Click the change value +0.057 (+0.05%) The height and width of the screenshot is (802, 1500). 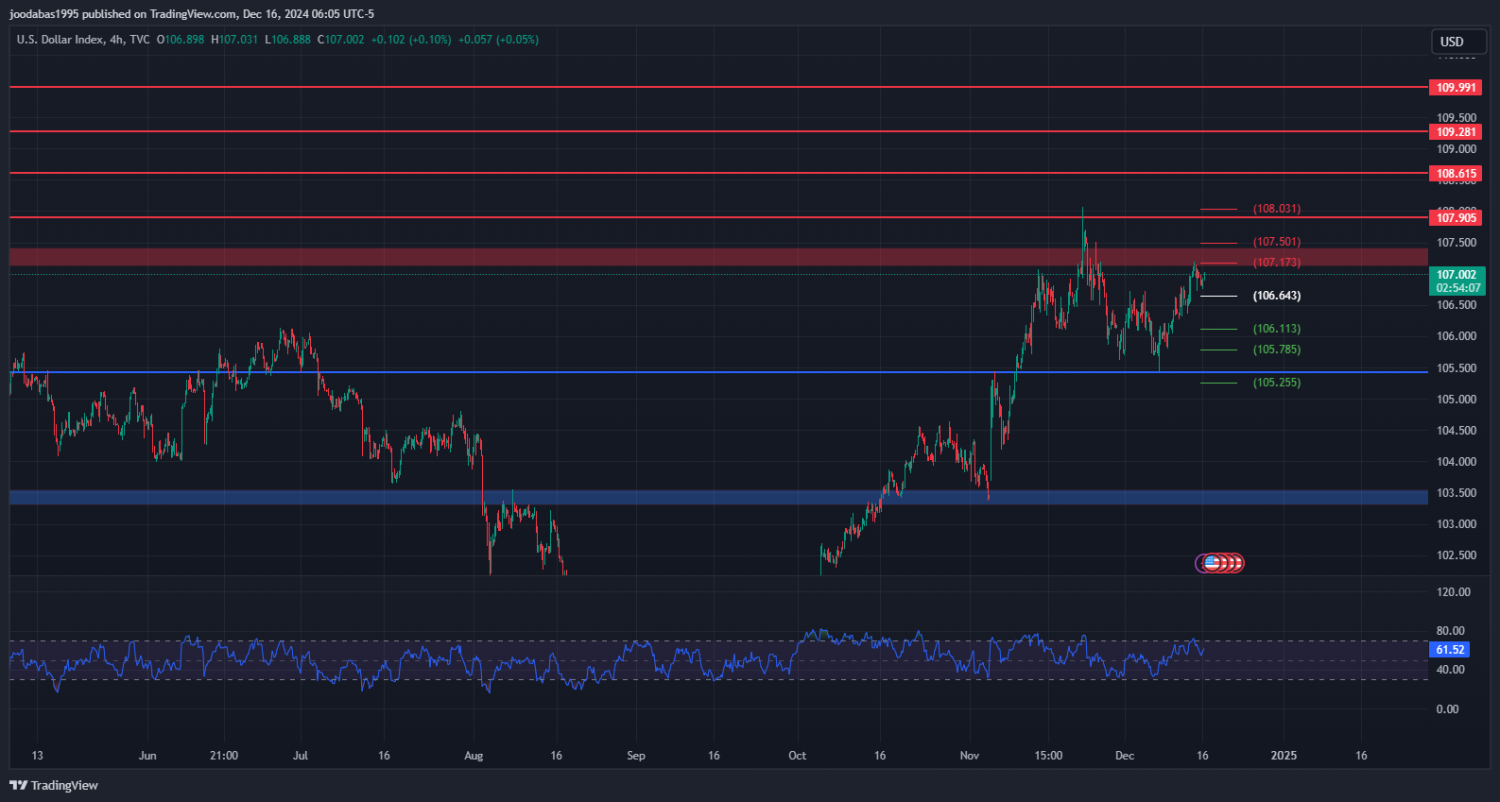500,40
